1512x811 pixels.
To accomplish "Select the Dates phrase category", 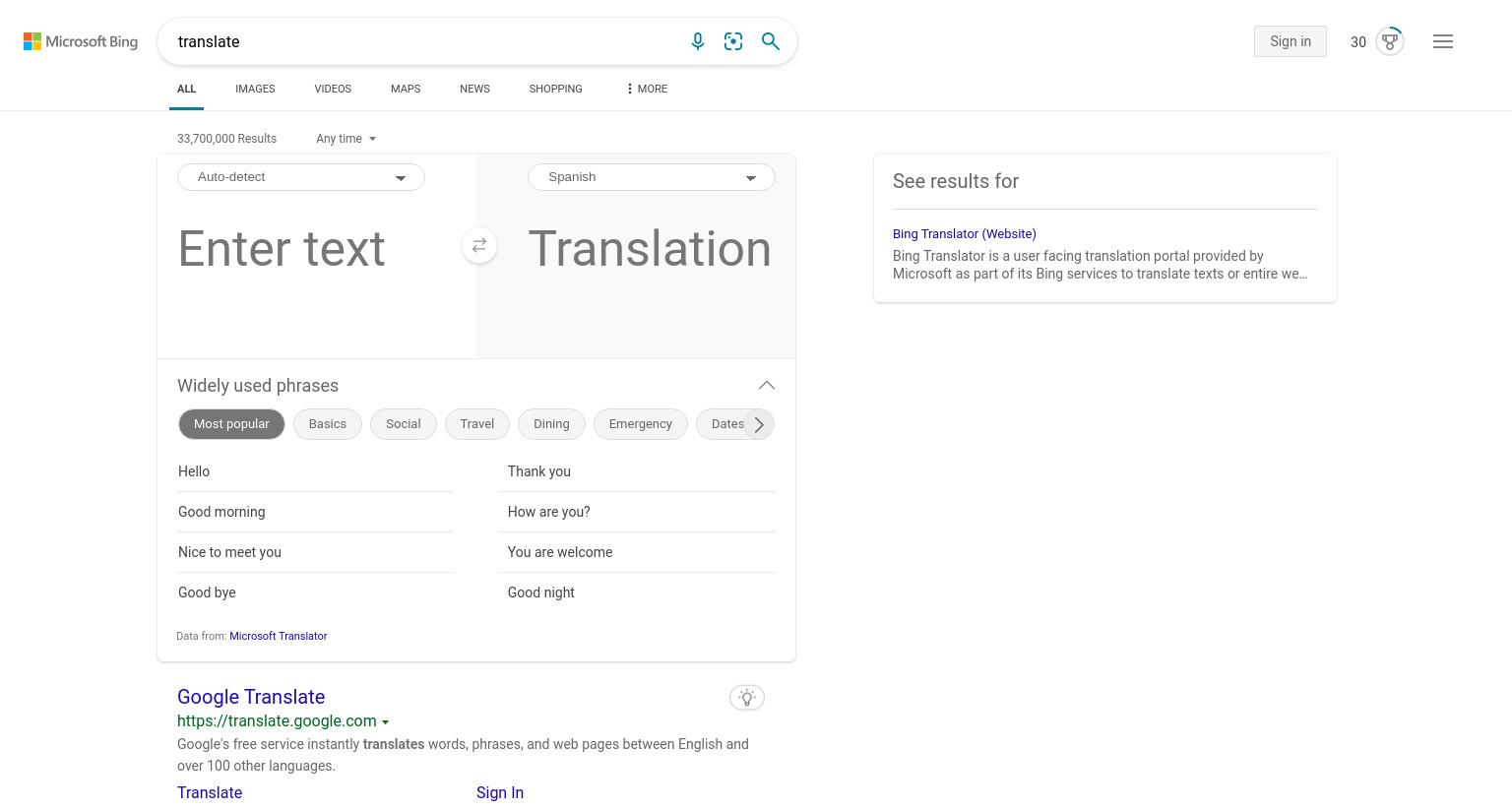I will click(x=724, y=424).
